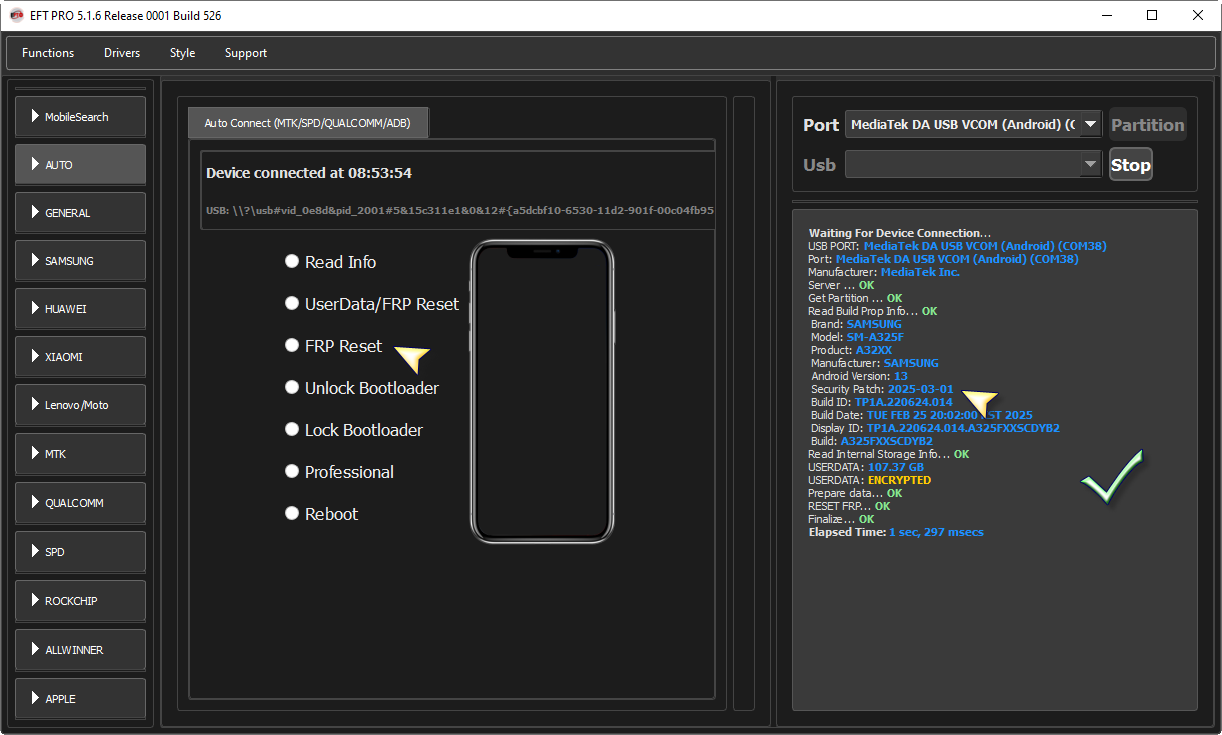1222x735 pixels.
Task: Open the Usb dropdown list
Action: pyautogui.click(x=973, y=165)
